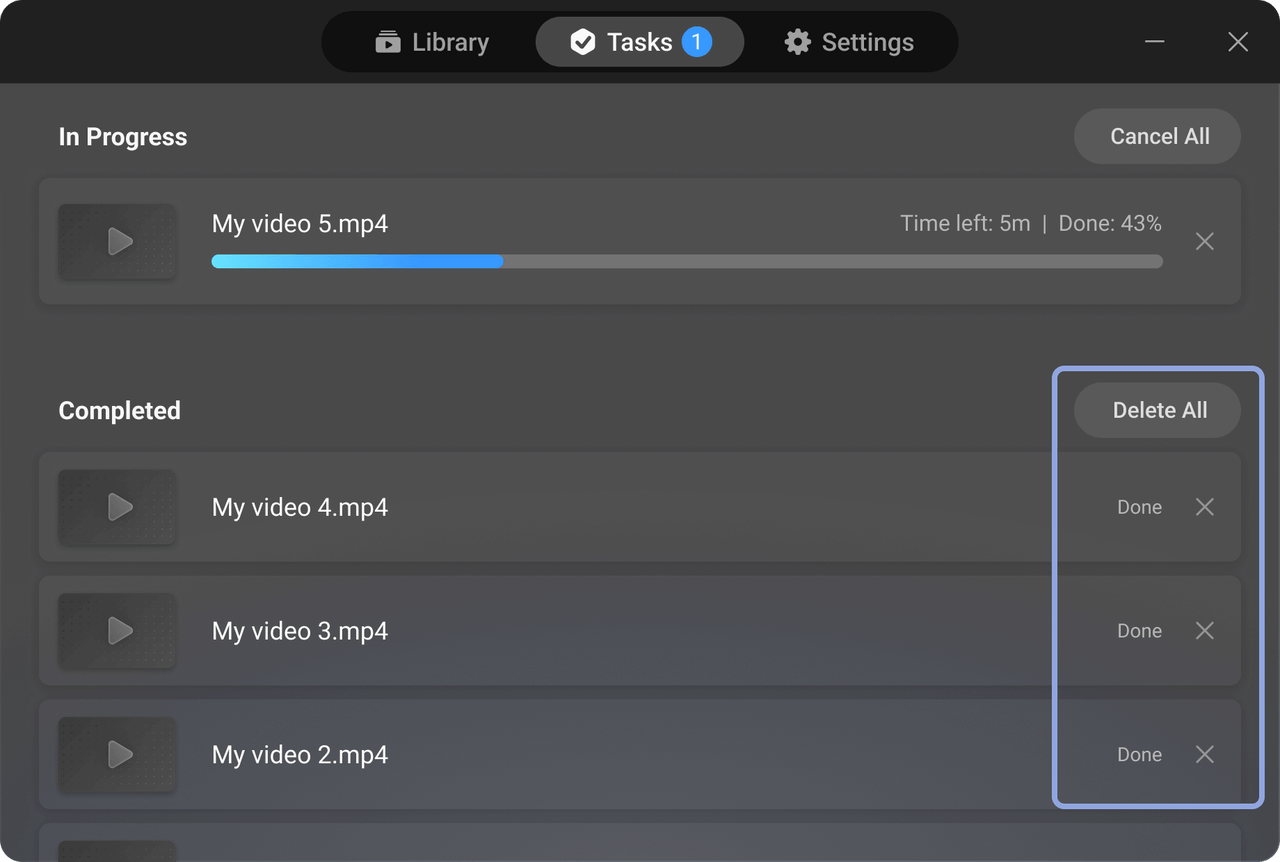Screen dimensions: 1280x862
Task: Click the Tasks shield checkmark icon
Action: click(582, 42)
